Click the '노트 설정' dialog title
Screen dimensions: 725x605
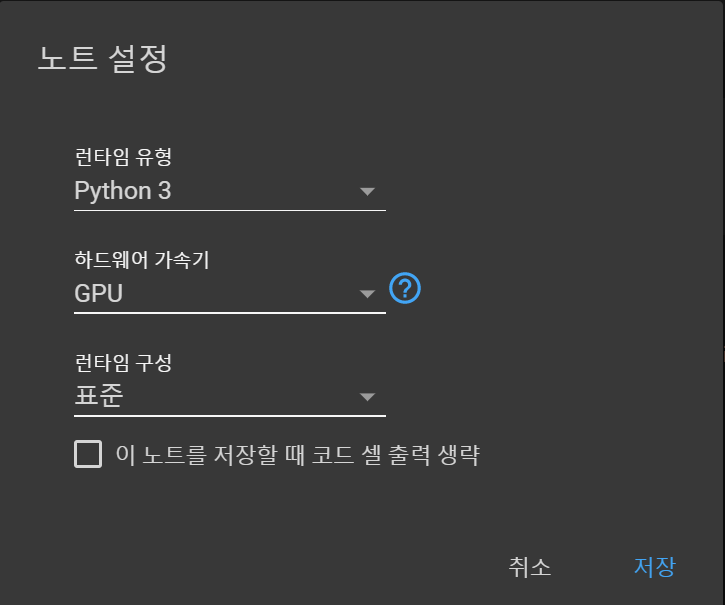pos(102,58)
